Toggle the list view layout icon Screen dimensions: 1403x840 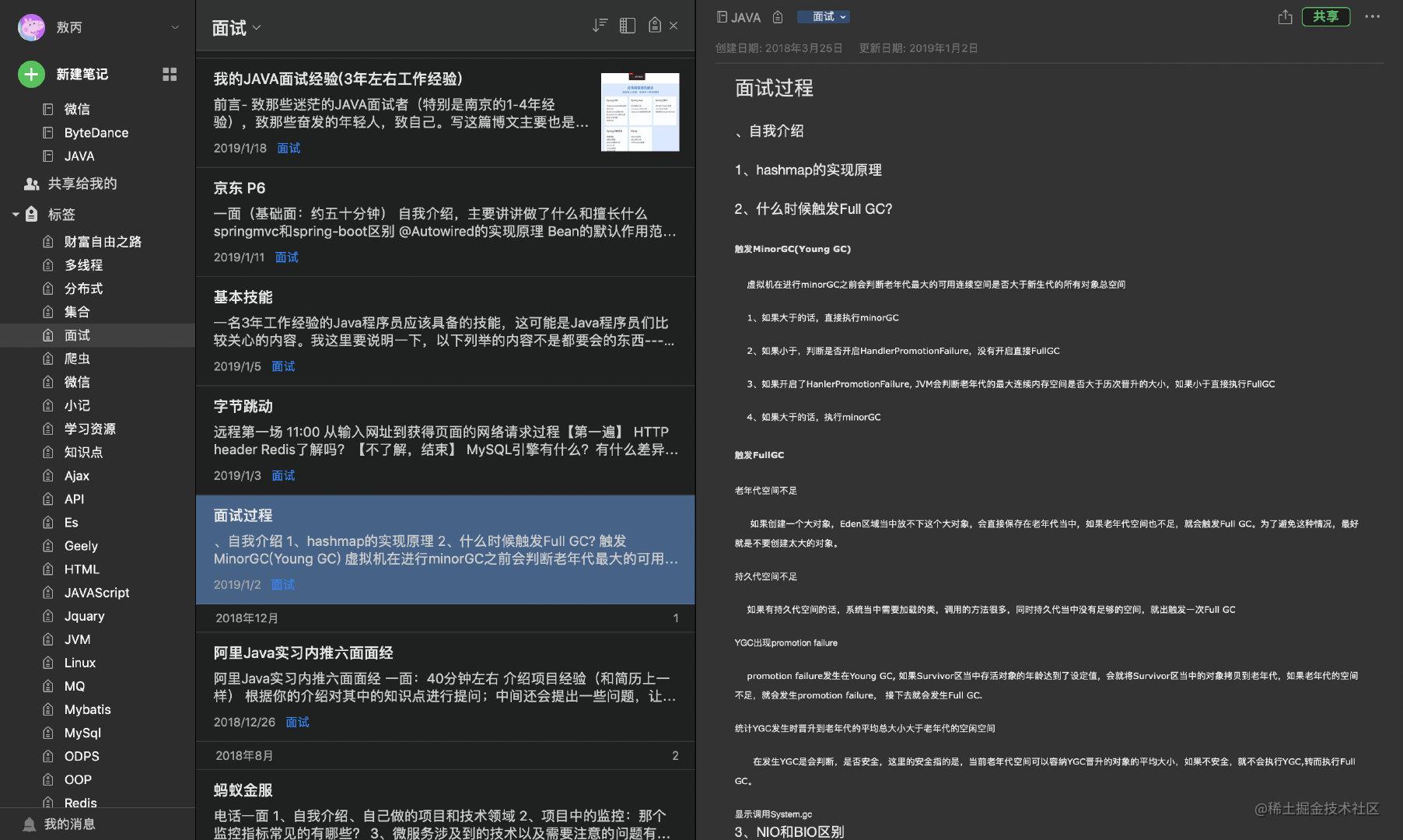[x=628, y=26]
